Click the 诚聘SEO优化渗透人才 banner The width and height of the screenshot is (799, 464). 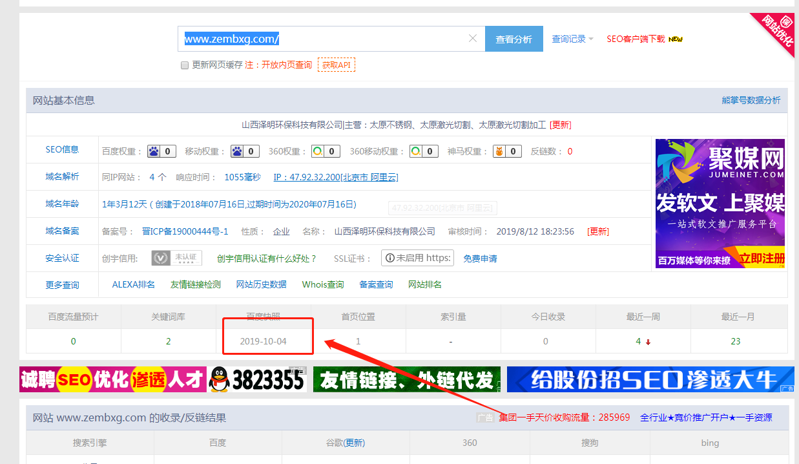pyautogui.click(x=113, y=379)
